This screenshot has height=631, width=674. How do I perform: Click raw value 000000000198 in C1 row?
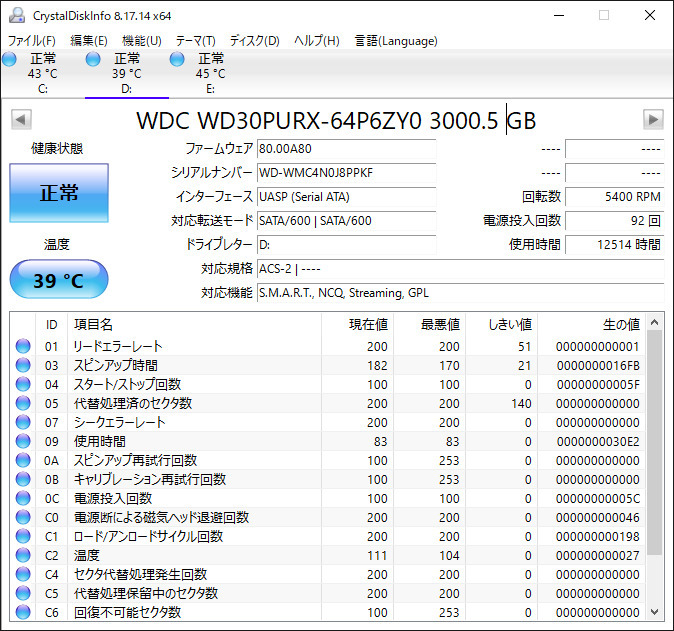tap(598, 537)
